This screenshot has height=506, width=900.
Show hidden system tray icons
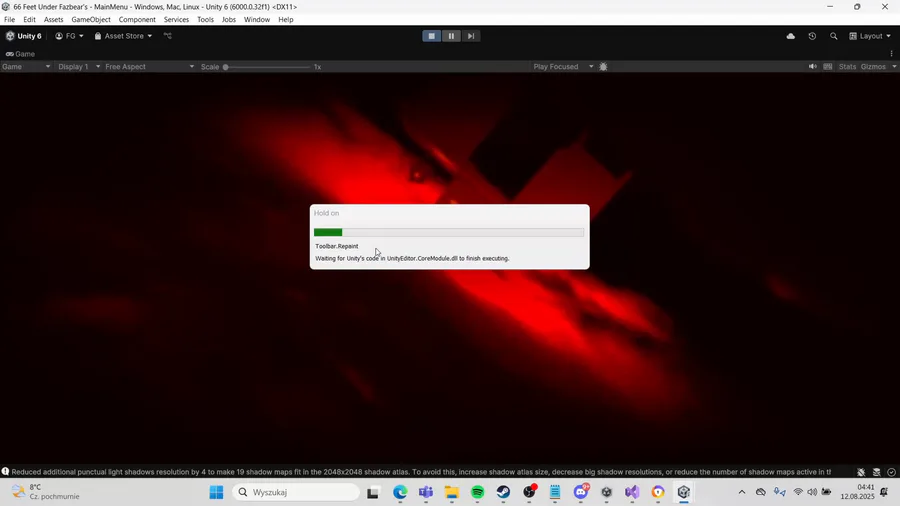point(742,492)
